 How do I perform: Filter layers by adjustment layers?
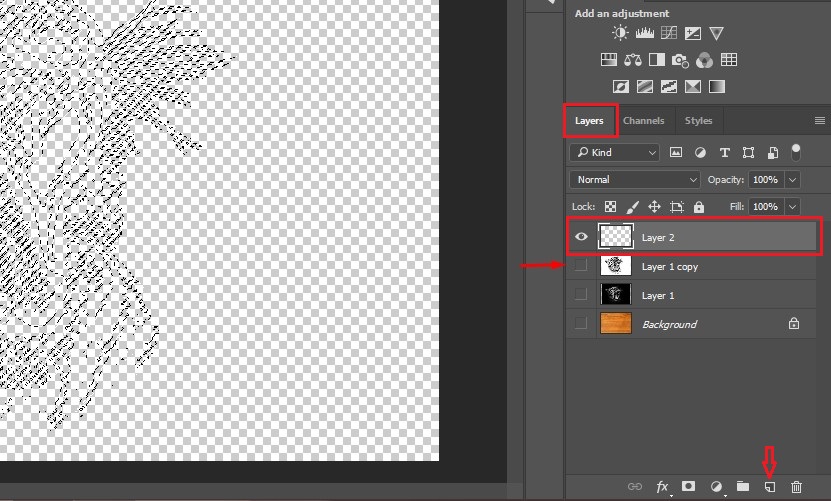(x=700, y=153)
